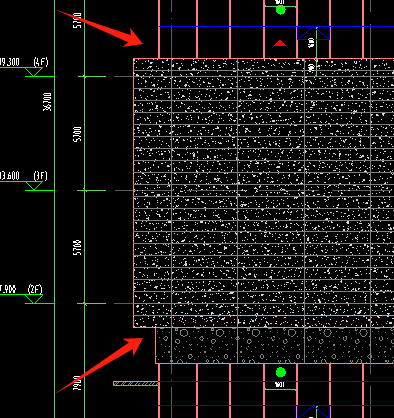This screenshot has width=394, height=418.
Task: Select the 36700 overall dimension text
Action: (x=48, y=102)
